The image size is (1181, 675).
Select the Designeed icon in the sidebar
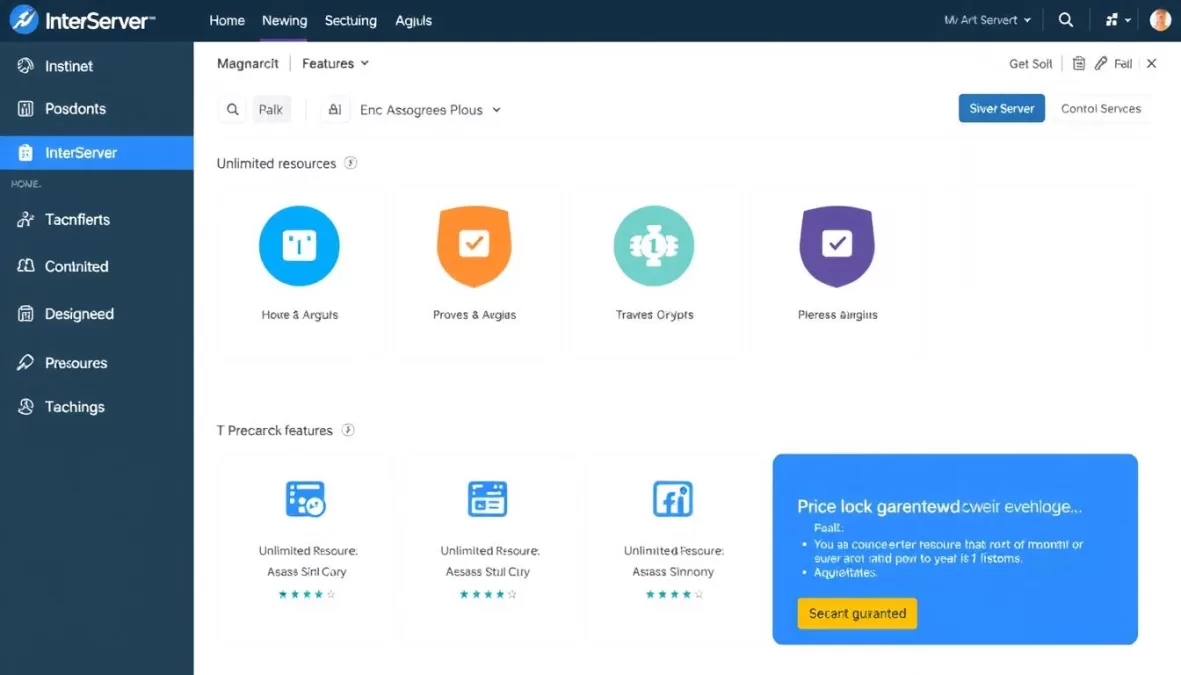click(28, 314)
